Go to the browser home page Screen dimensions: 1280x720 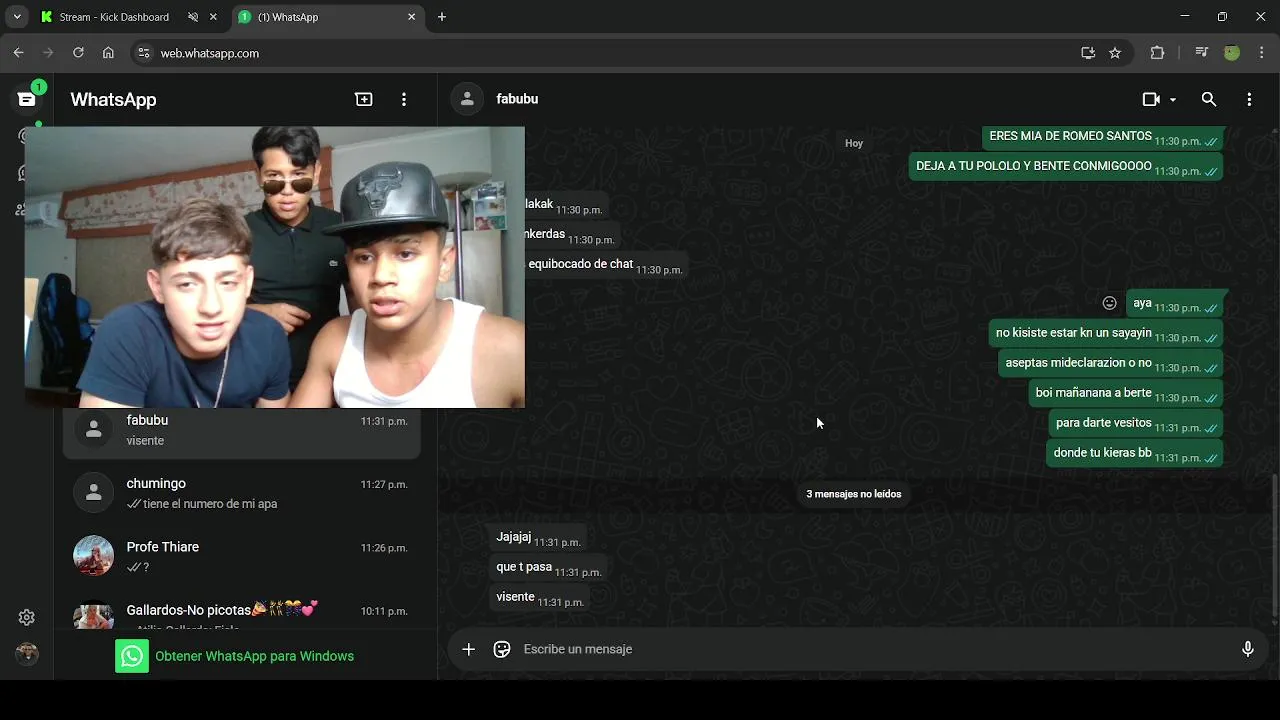(108, 53)
